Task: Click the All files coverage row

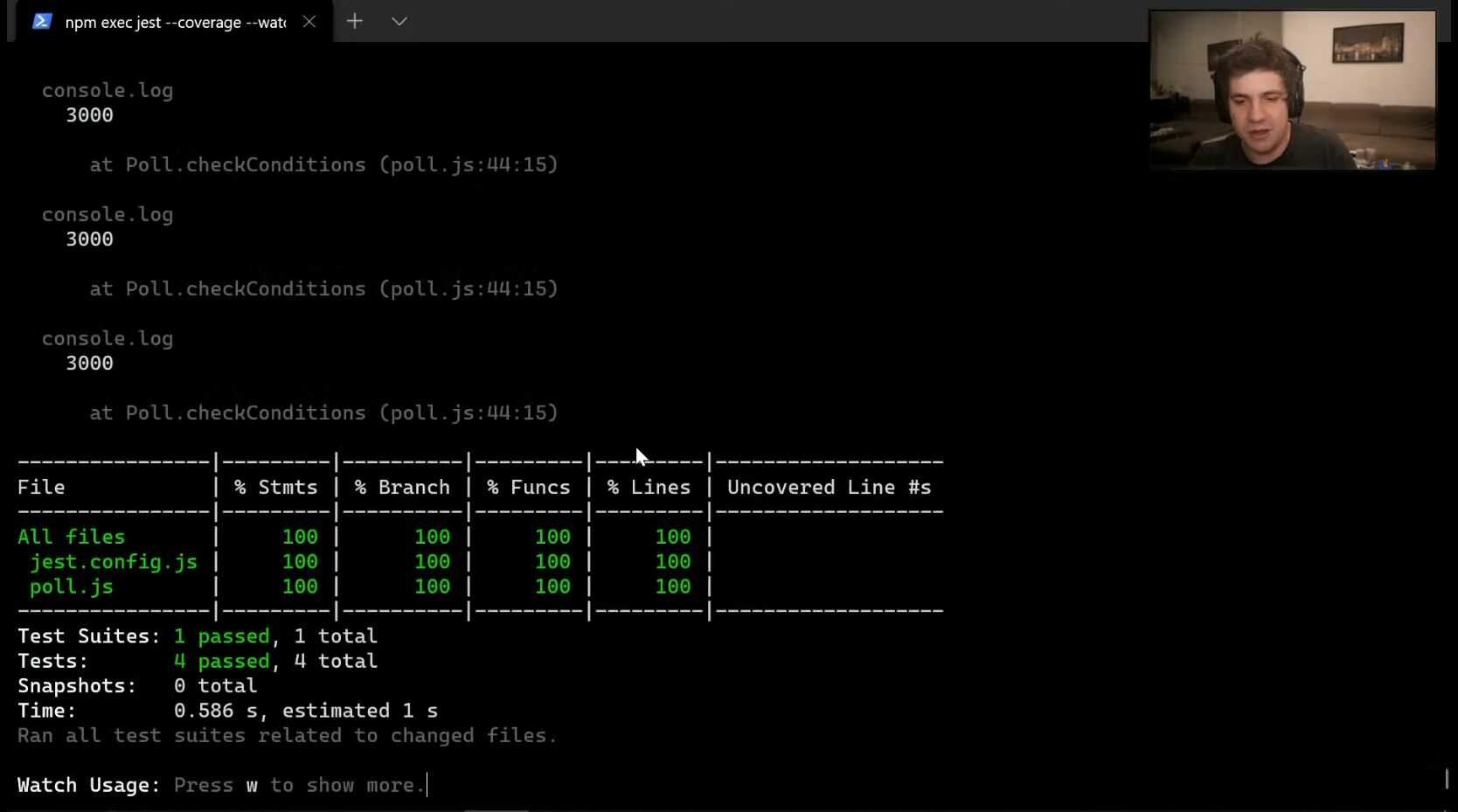Action: (x=364, y=537)
